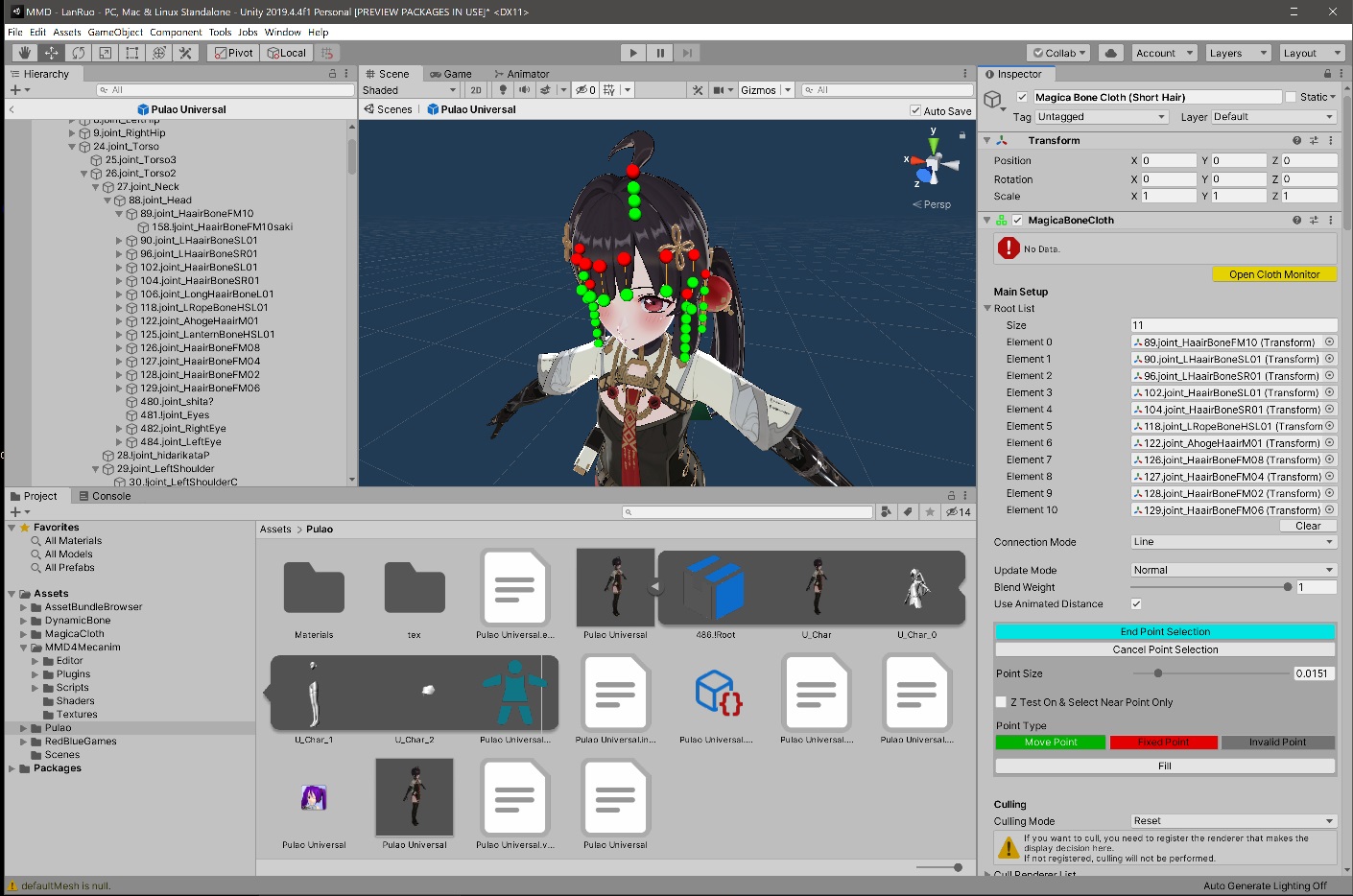Open the custom editor tools button
The image size is (1353, 896).
click(x=185, y=53)
